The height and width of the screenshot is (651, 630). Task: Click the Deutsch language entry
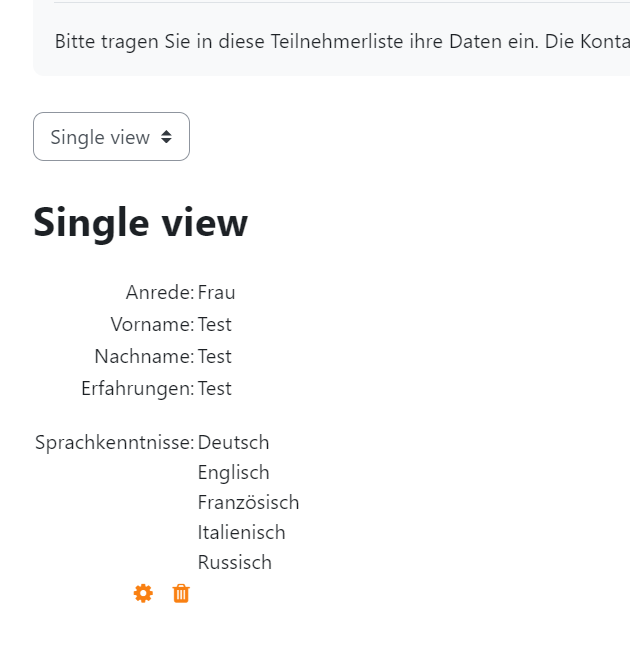coord(233,443)
